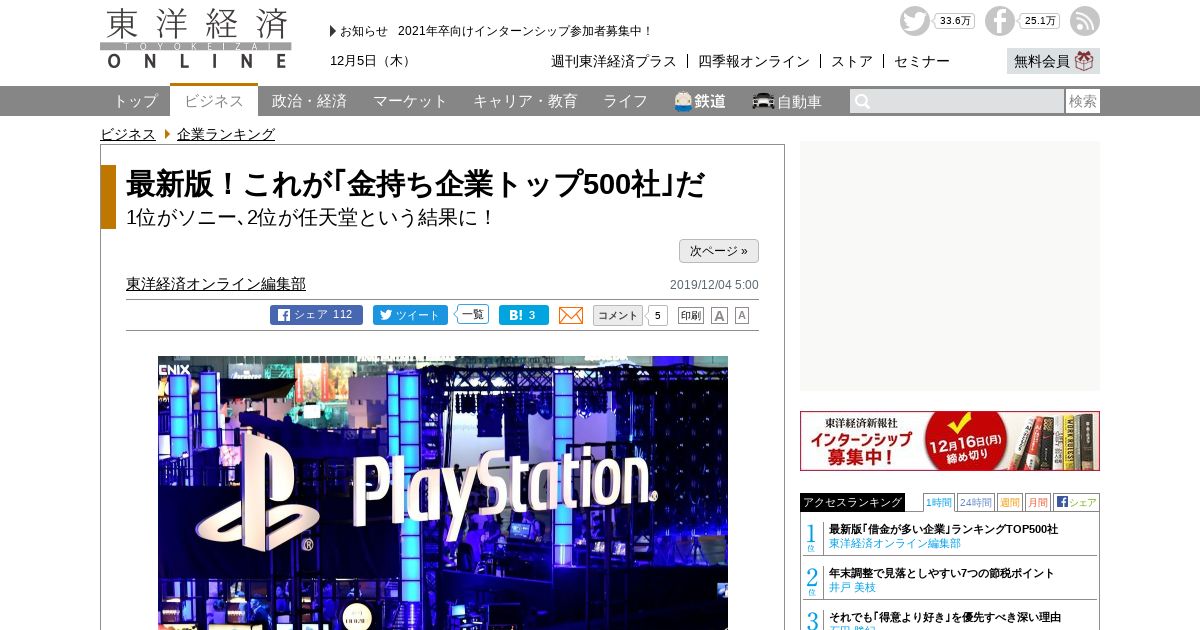Open the ビジネス nav tab
The width and height of the screenshot is (1200, 630).
[214, 100]
